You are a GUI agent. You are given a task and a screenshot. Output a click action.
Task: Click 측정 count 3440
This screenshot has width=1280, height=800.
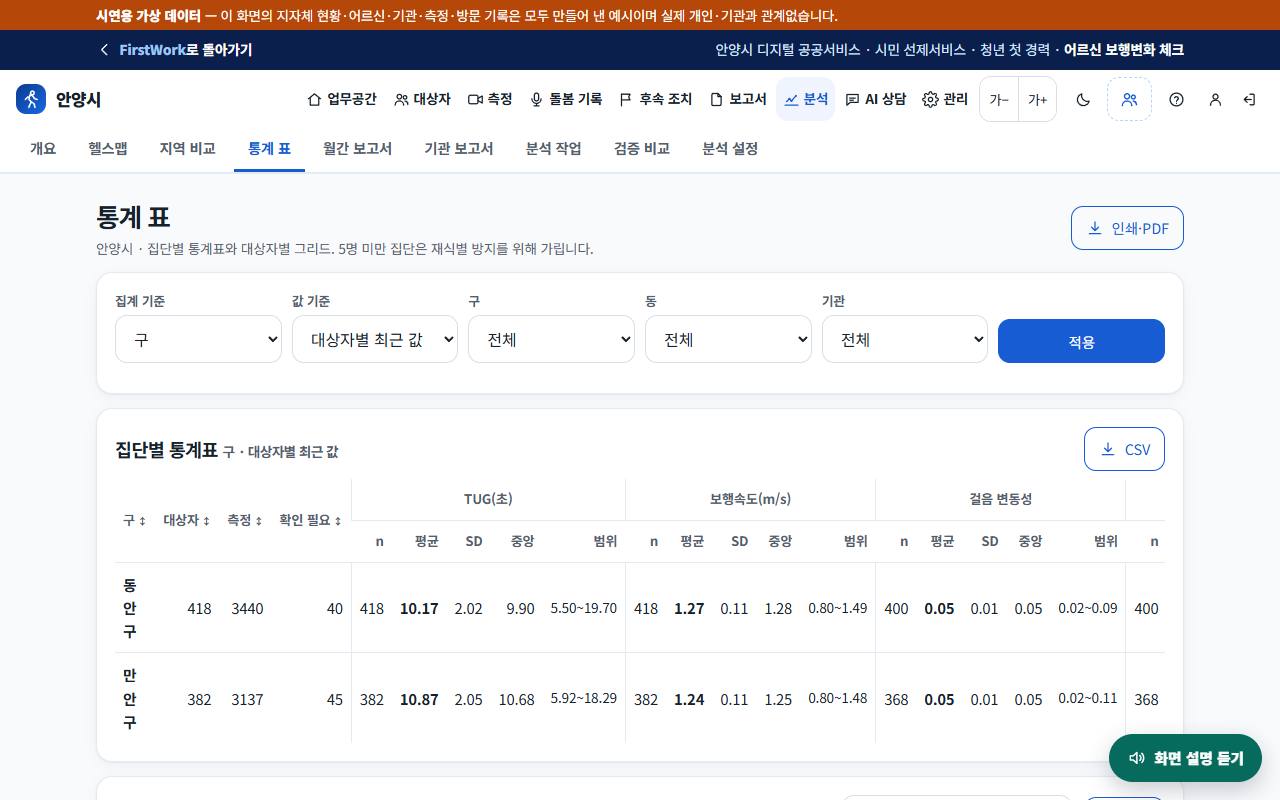[247, 608]
